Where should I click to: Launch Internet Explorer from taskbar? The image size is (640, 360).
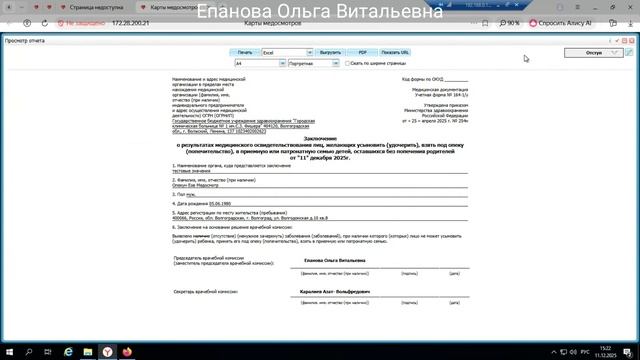coord(68,352)
